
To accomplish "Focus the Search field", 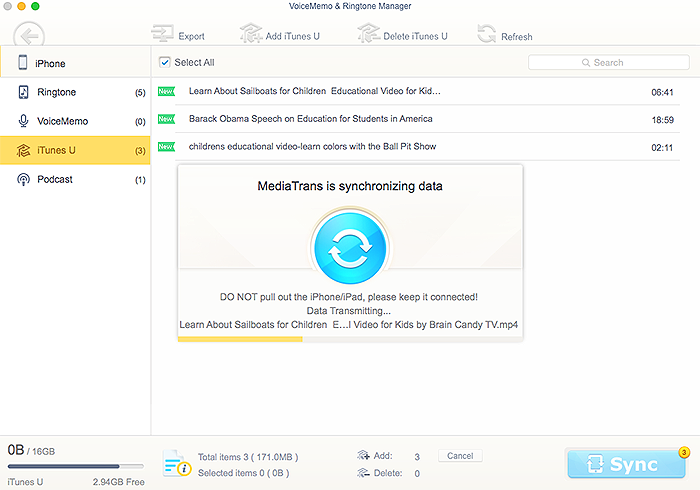I will (608, 62).
